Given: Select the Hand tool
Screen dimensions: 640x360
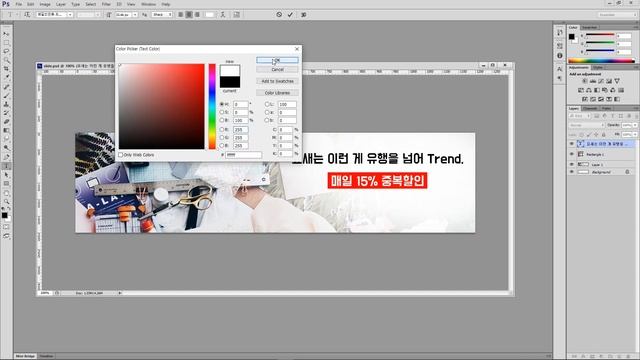Looking at the screenshot, I should tap(6, 193).
